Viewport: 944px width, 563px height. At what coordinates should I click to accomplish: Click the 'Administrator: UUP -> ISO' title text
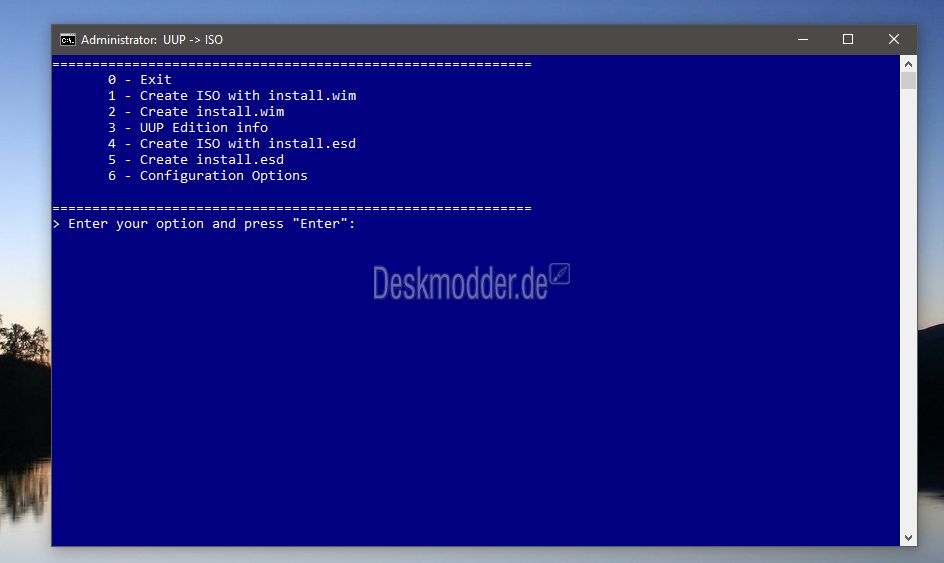[x=152, y=40]
